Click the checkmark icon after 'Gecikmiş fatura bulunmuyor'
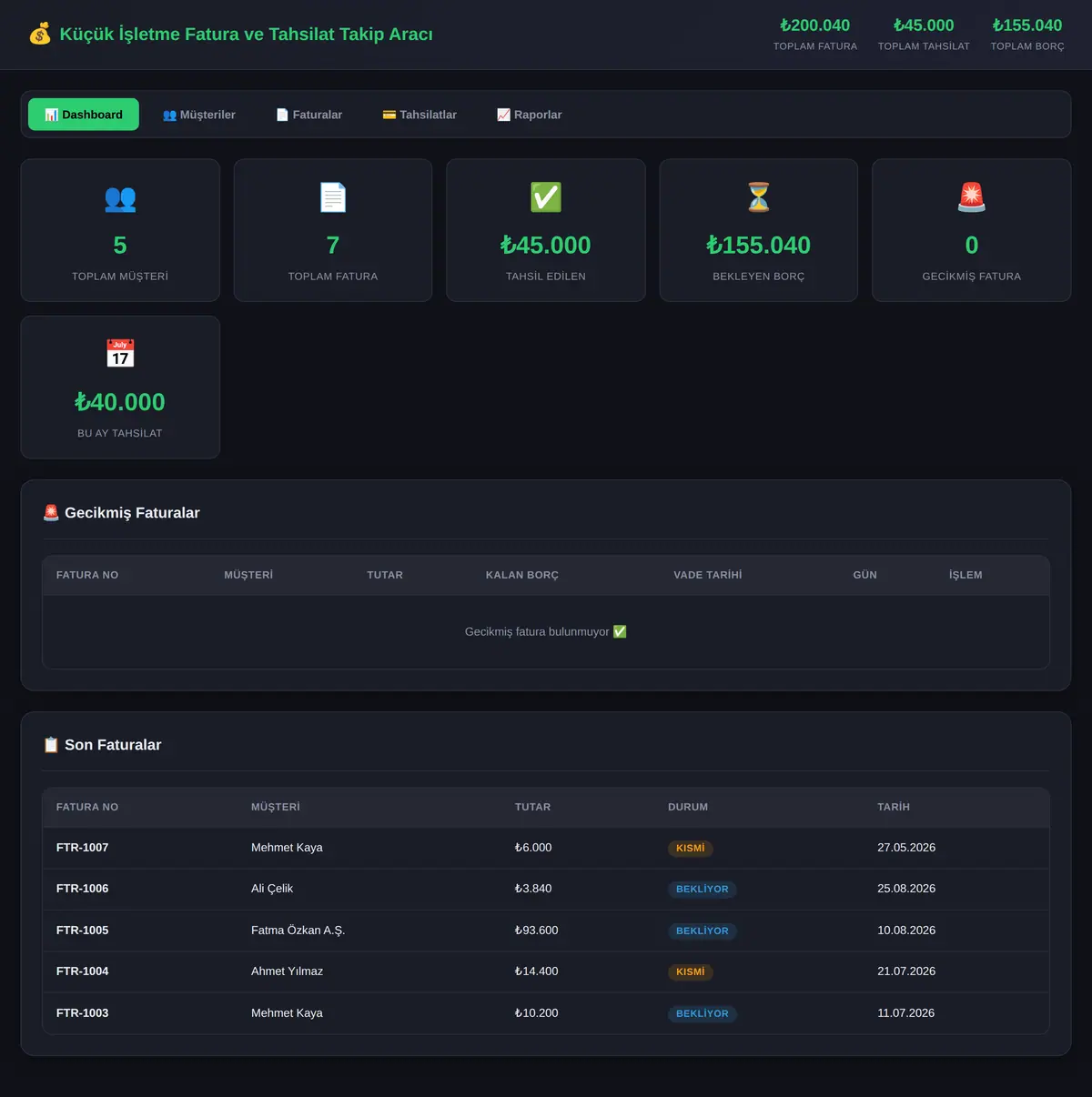Screen dimensions: 1092x1097 click(620, 631)
